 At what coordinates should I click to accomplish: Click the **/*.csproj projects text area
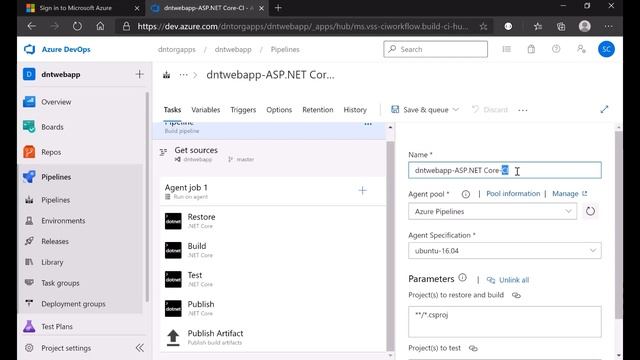(504, 322)
